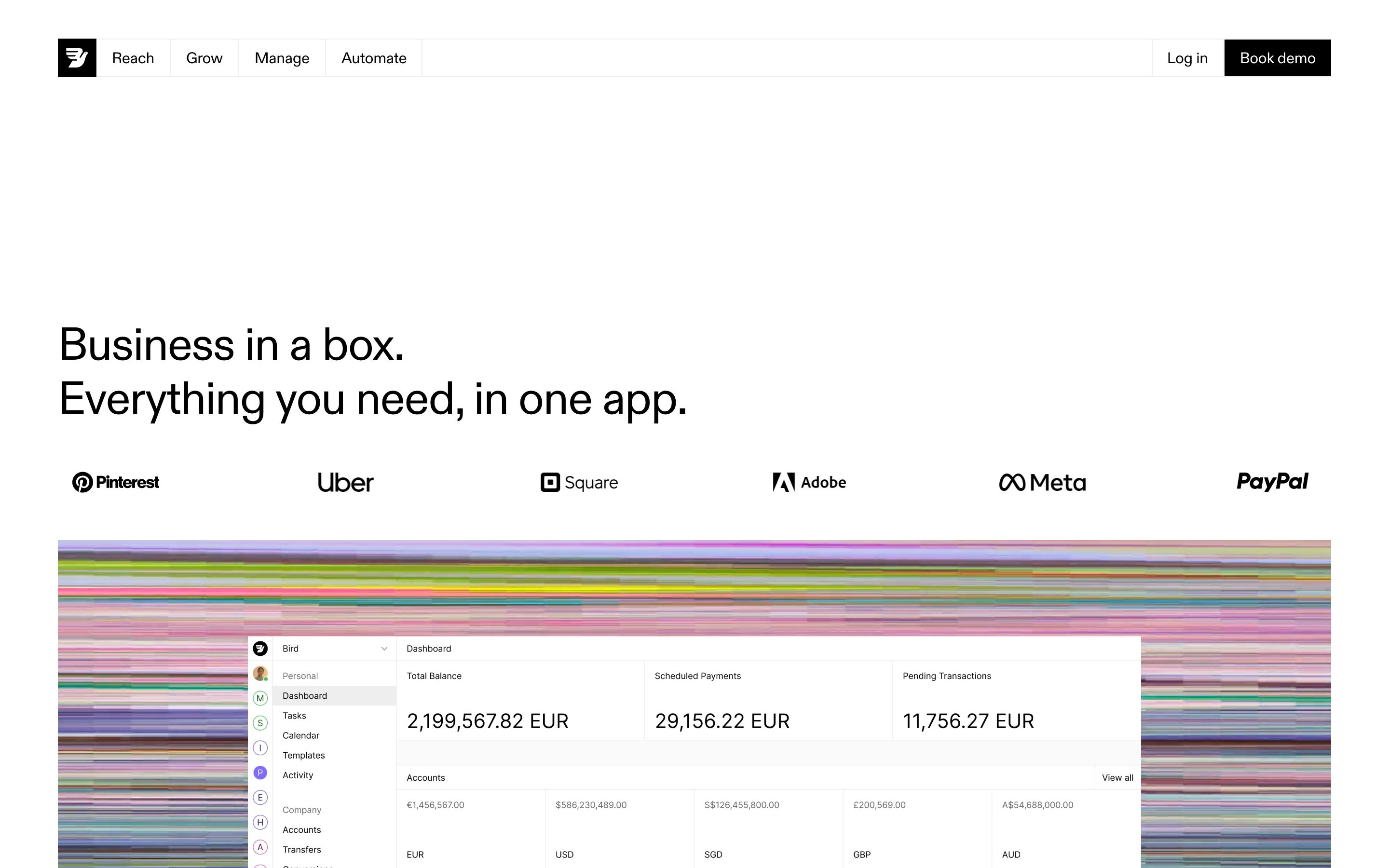Select the E workspace circle icon

260,798
